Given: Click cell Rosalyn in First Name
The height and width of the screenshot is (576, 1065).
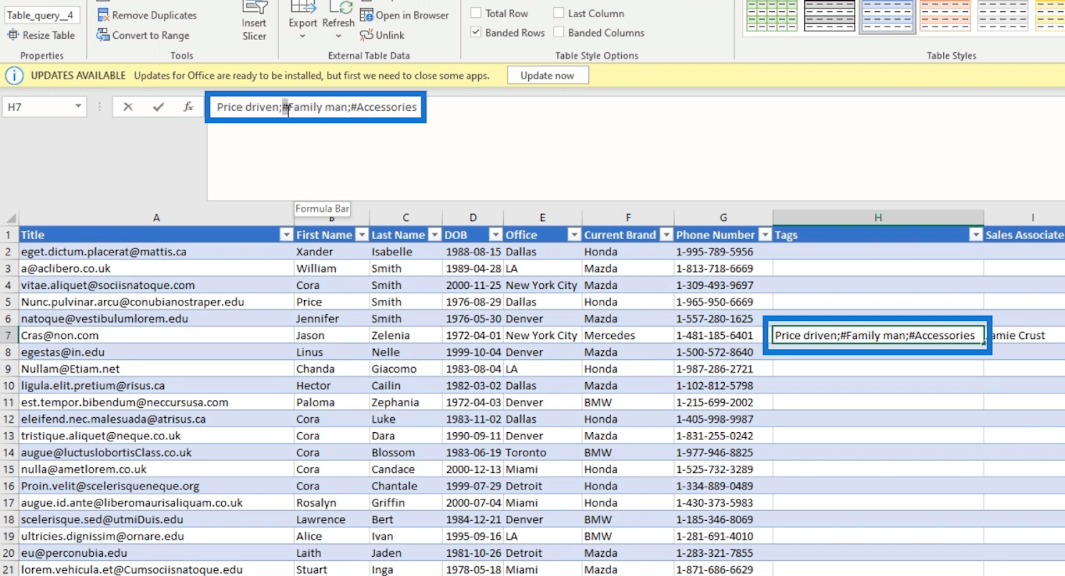Looking at the screenshot, I should [331, 503].
